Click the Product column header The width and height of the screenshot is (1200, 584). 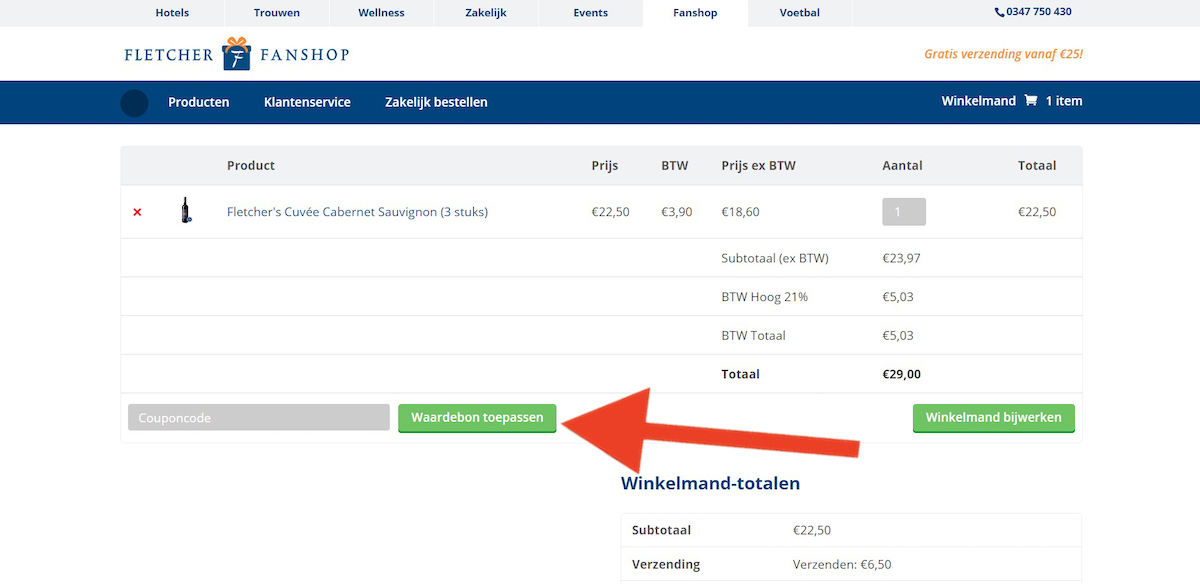point(251,166)
